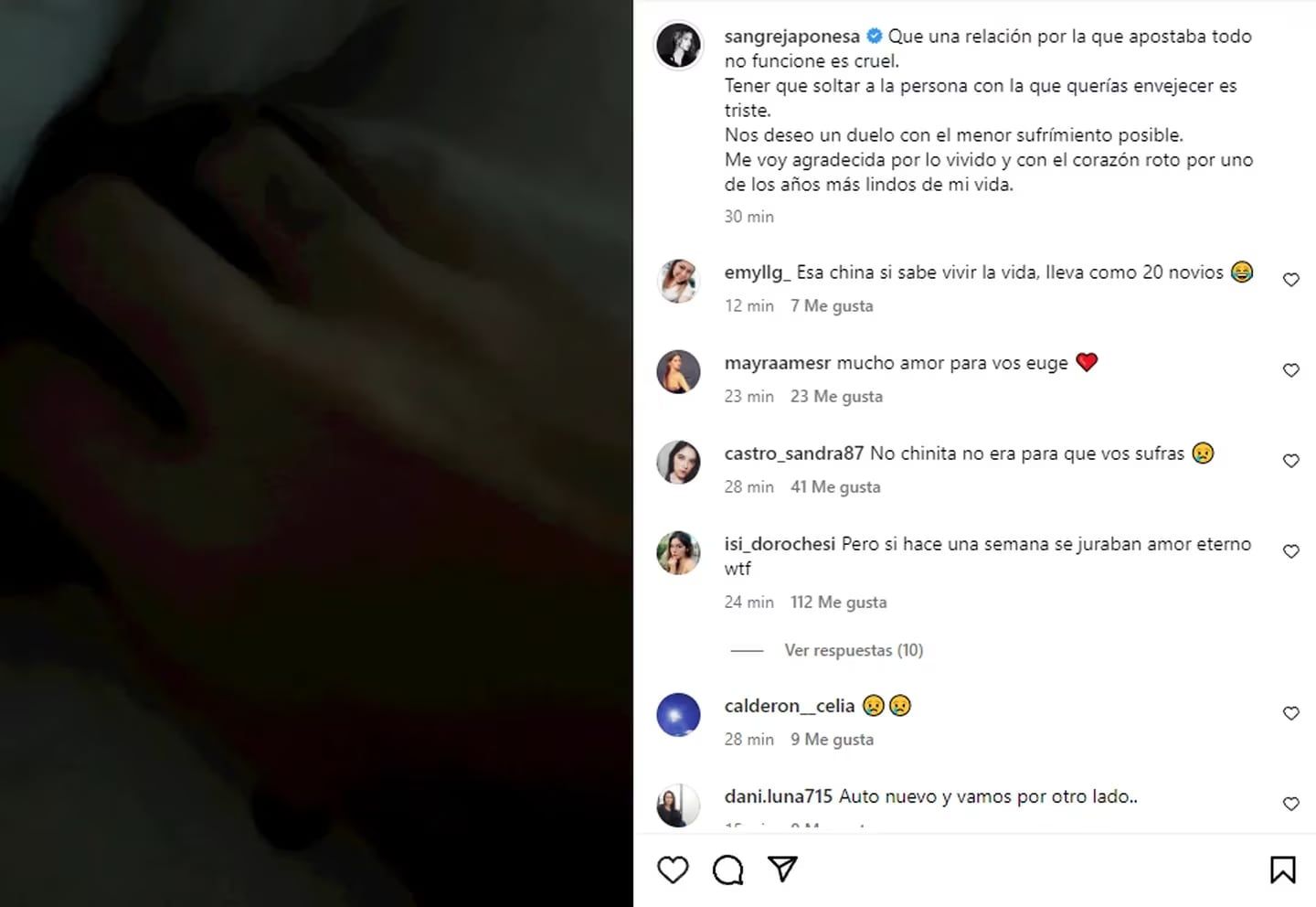Open the dani.luna715 username link

pyautogui.click(x=778, y=796)
